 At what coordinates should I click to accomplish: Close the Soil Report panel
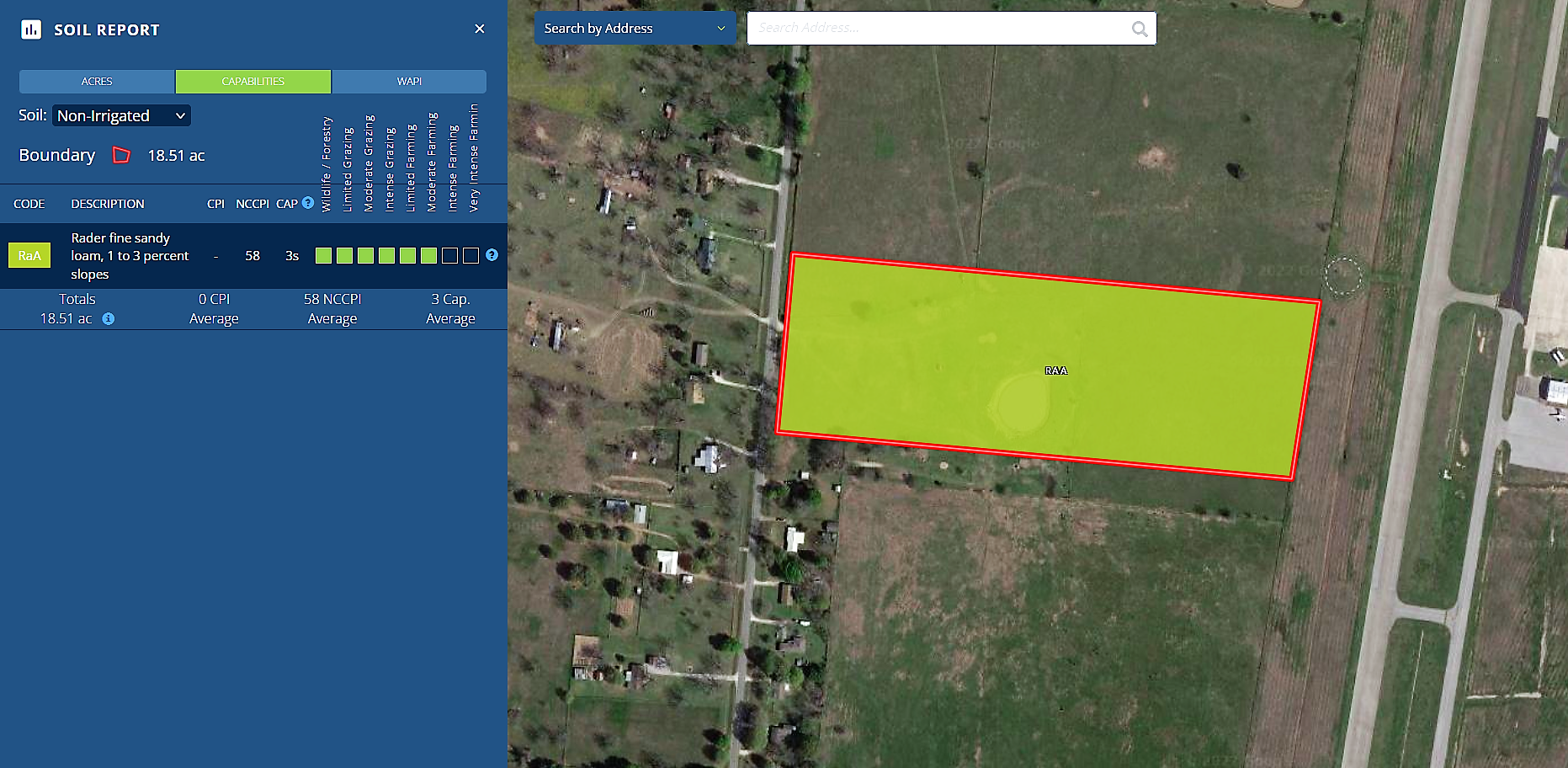[480, 29]
